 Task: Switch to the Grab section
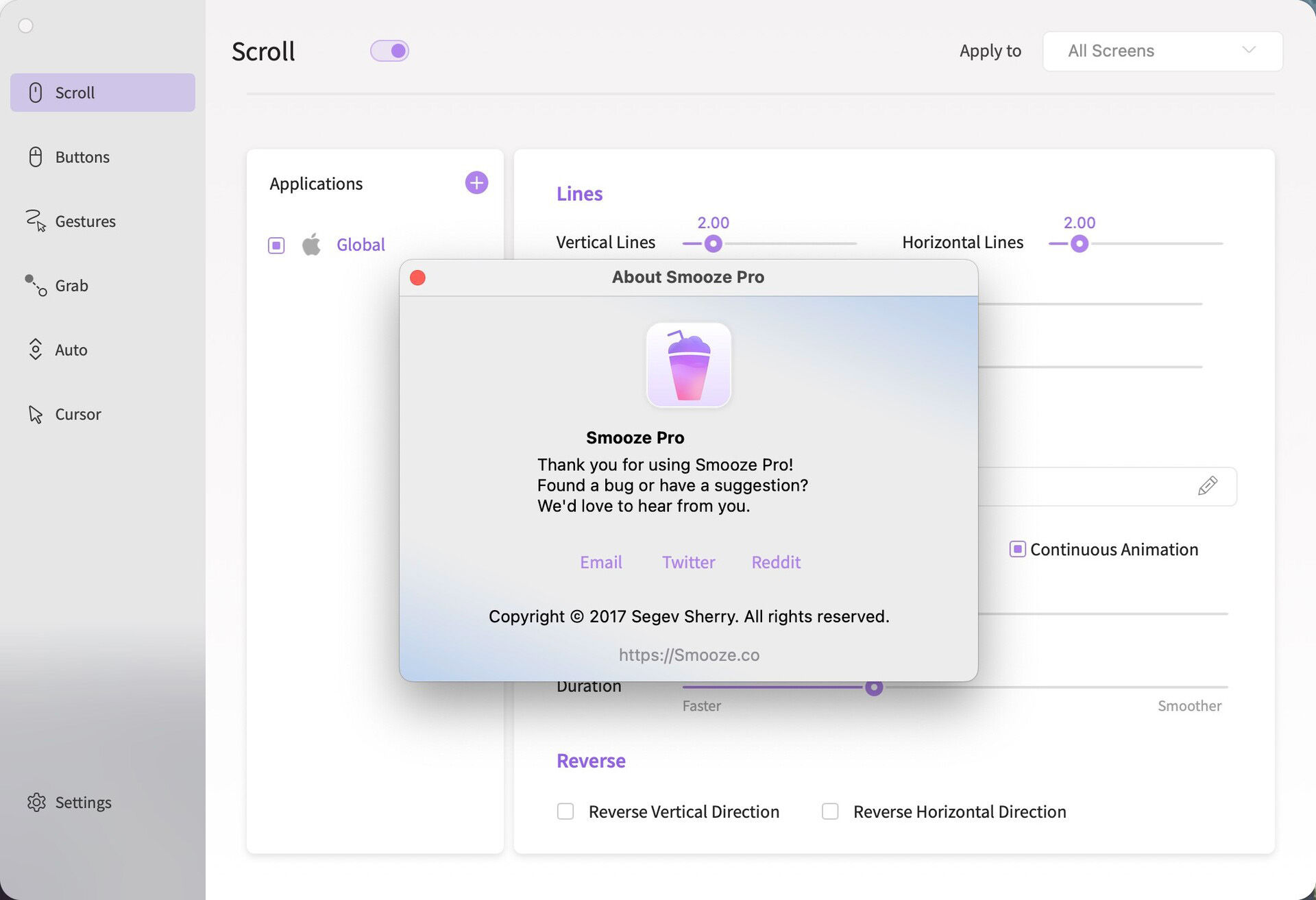click(72, 285)
